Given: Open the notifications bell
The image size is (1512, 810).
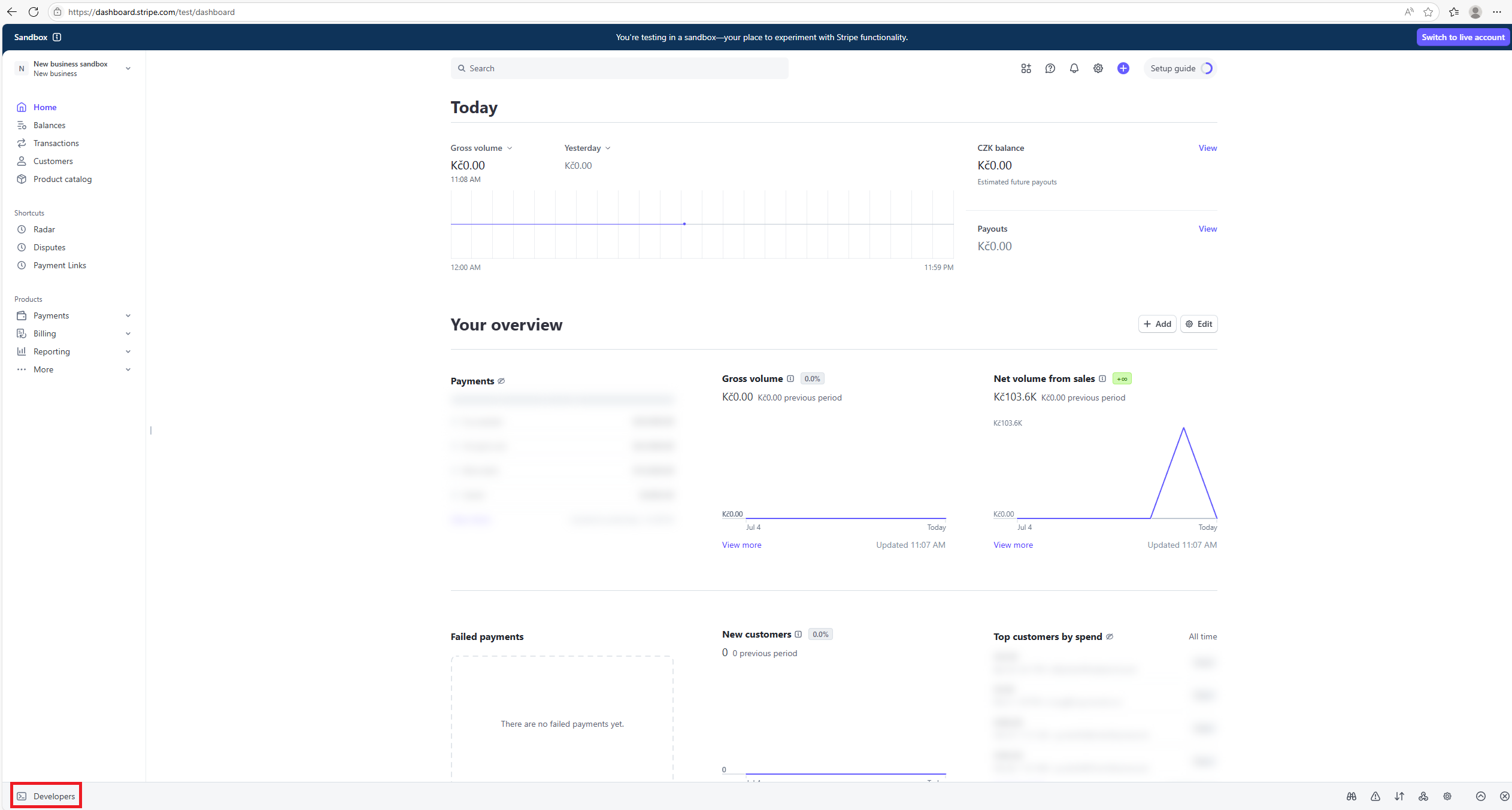Looking at the screenshot, I should coord(1074,68).
